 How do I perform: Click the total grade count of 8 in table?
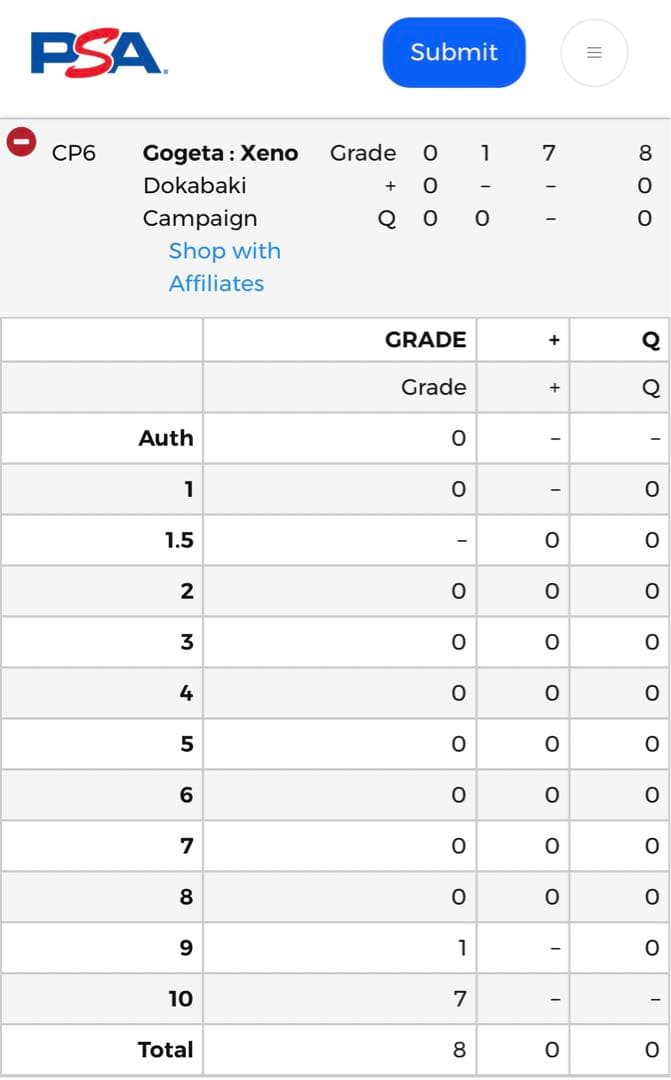pyautogui.click(x=459, y=1050)
